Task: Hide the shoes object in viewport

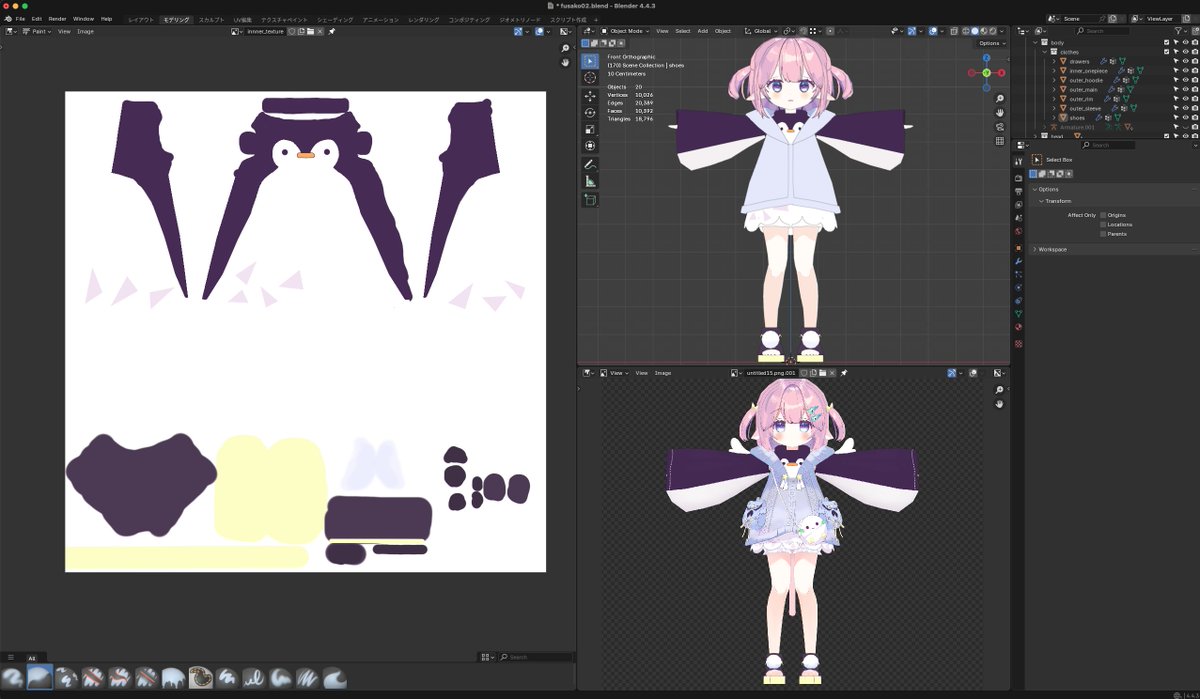Action: coord(1186,118)
